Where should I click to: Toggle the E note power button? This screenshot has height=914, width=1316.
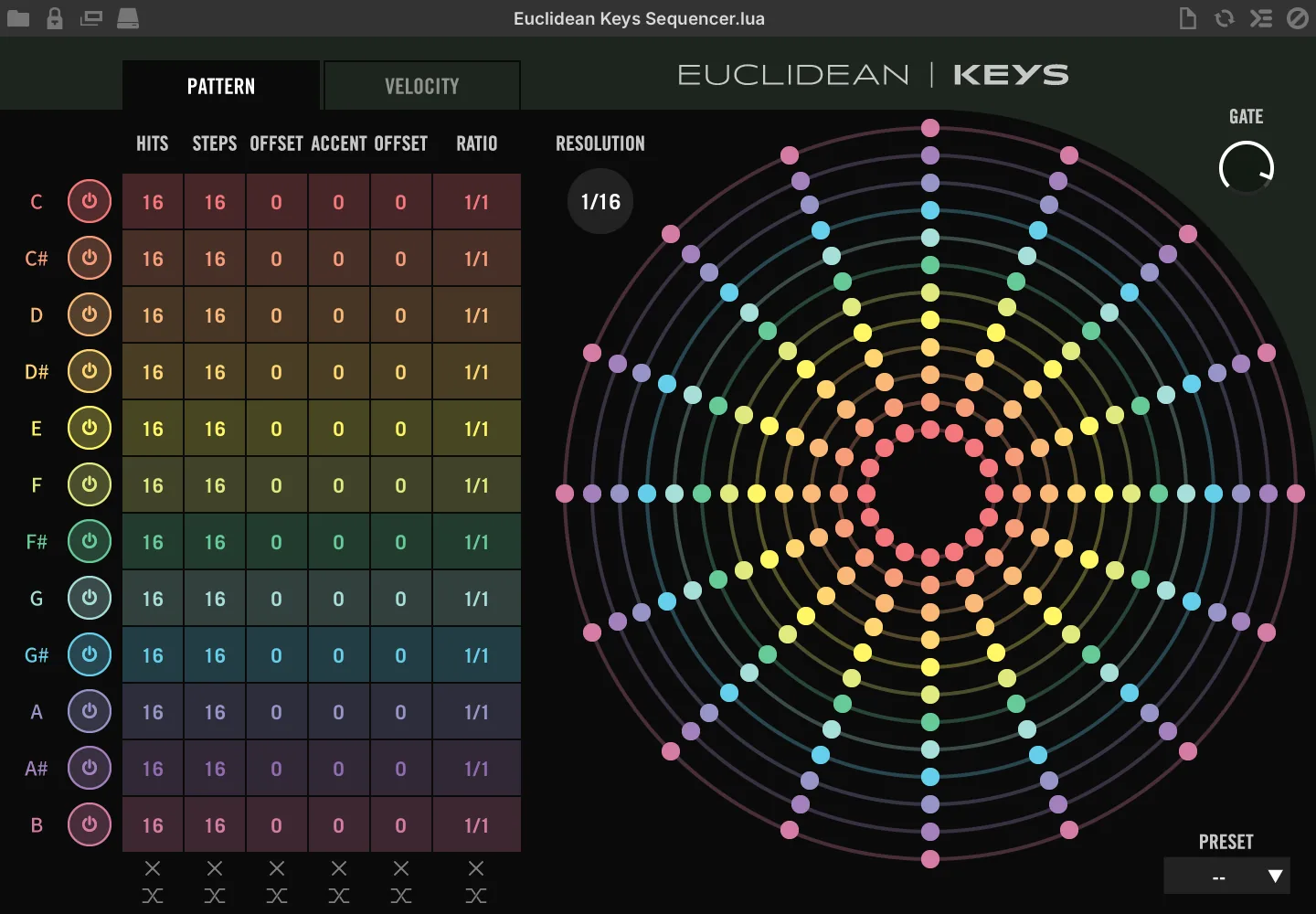click(90, 428)
